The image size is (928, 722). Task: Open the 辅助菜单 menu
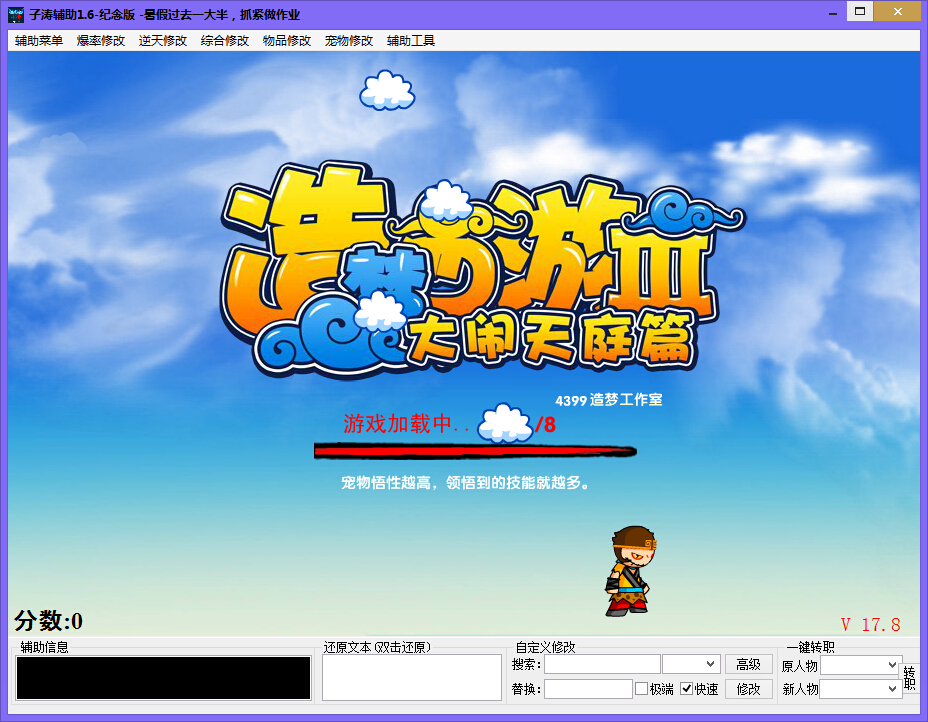pyautogui.click(x=37, y=42)
